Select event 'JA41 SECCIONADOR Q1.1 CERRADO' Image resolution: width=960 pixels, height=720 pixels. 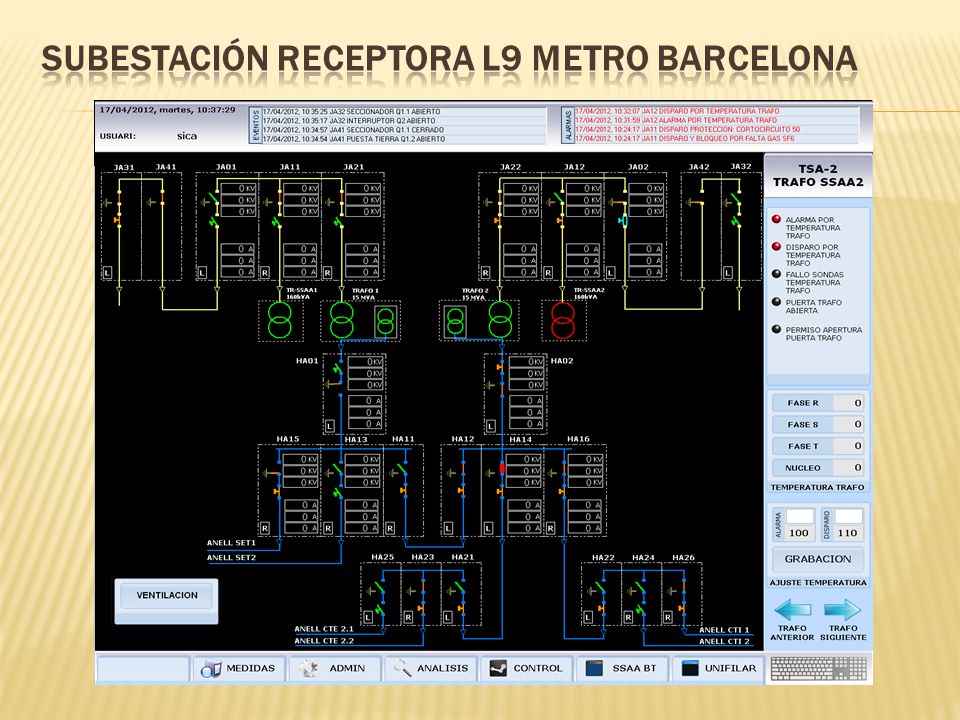point(404,130)
